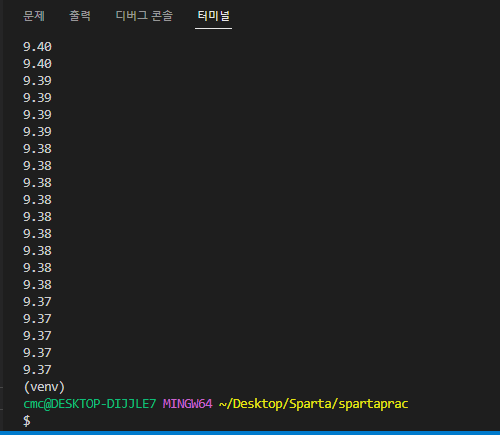The width and height of the screenshot is (500, 435).
Task: Click the cmc@DESKTOP-DIJJLE7 prompt text
Action: (90, 404)
